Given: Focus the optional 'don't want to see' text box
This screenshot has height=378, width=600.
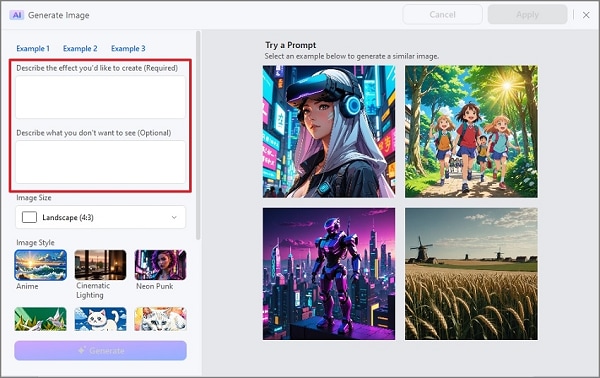Looking at the screenshot, I should tap(100, 162).
